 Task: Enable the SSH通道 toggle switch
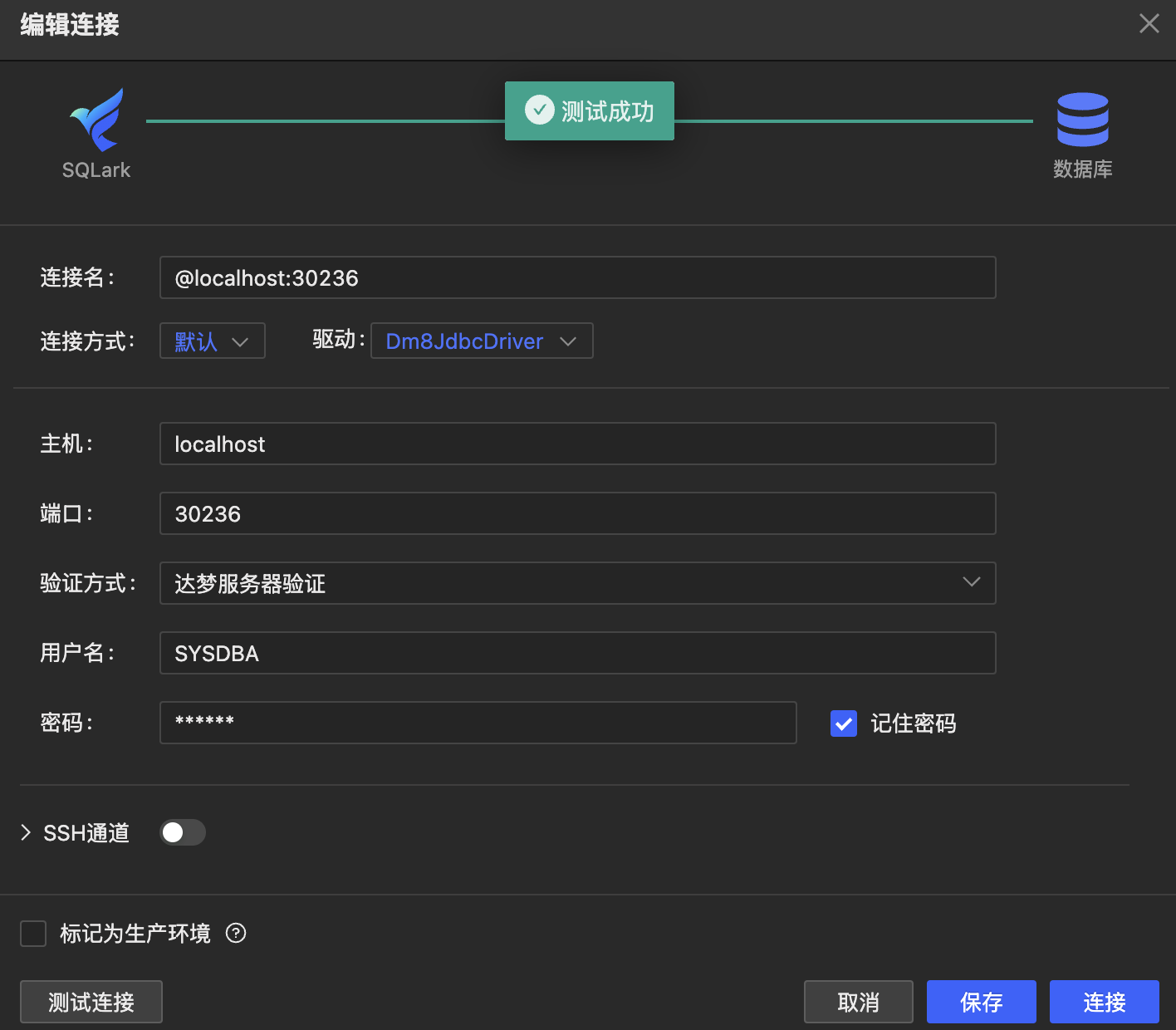coord(183,832)
